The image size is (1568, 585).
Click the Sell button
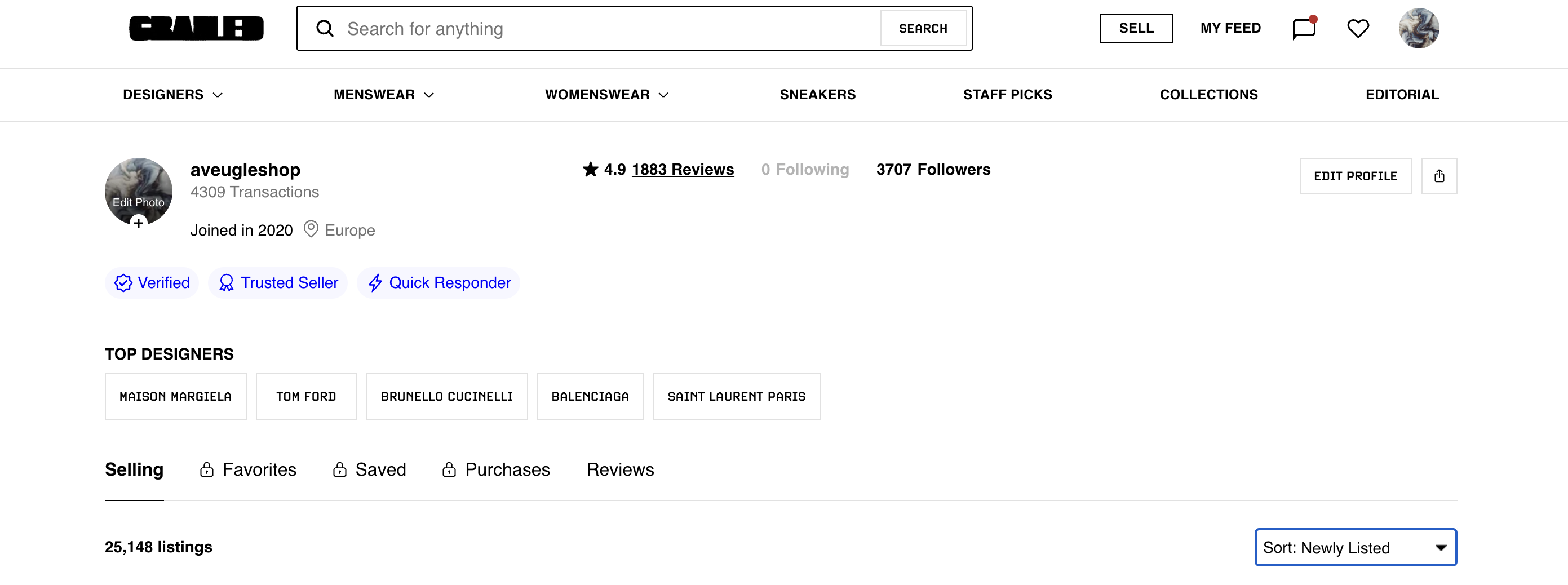(x=1136, y=29)
